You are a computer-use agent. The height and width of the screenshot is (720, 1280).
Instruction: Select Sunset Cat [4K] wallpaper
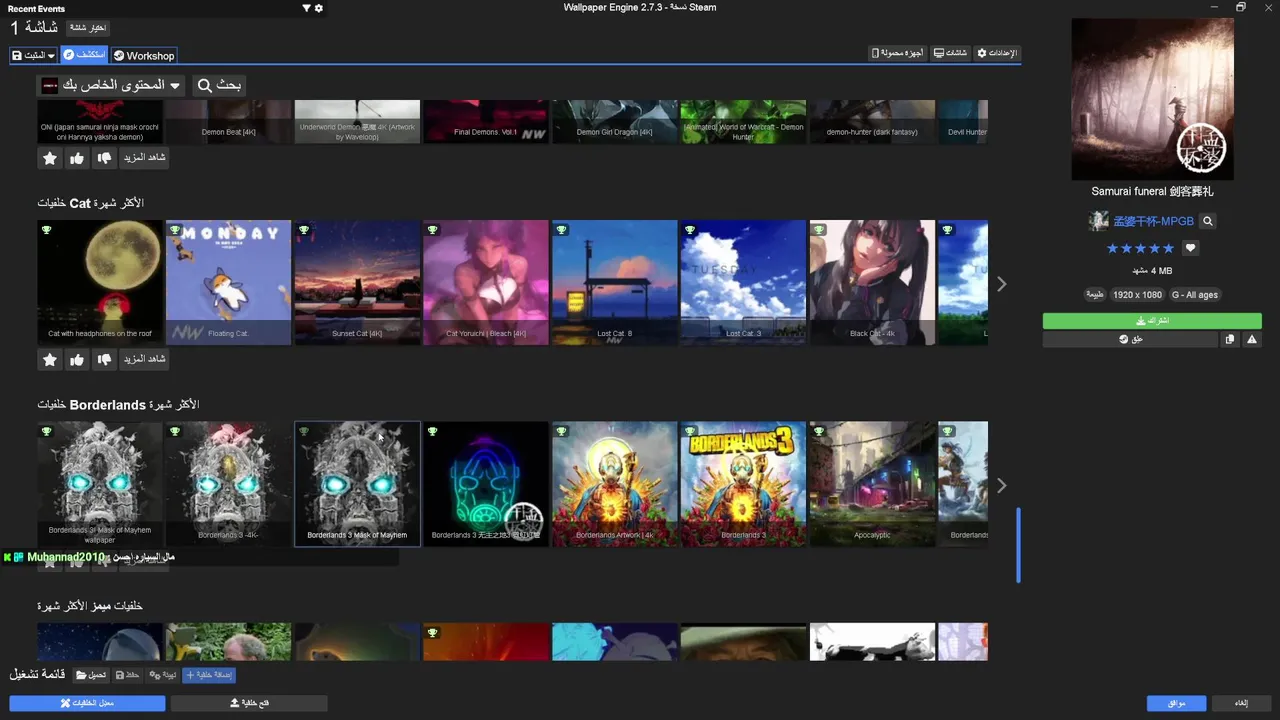[x=357, y=283]
